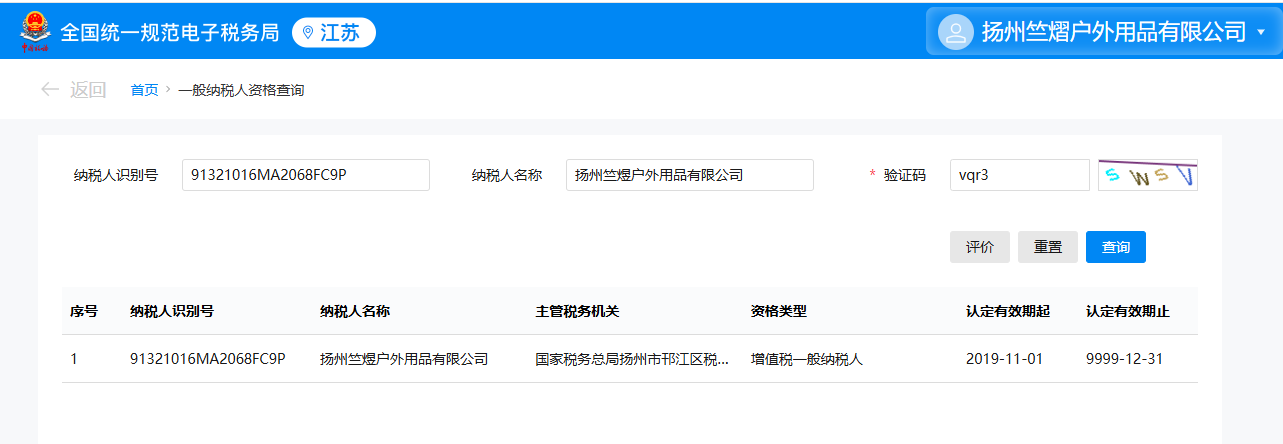Open the 江苏 region selector
Screen dimensions: 1283x444
pos(334,33)
